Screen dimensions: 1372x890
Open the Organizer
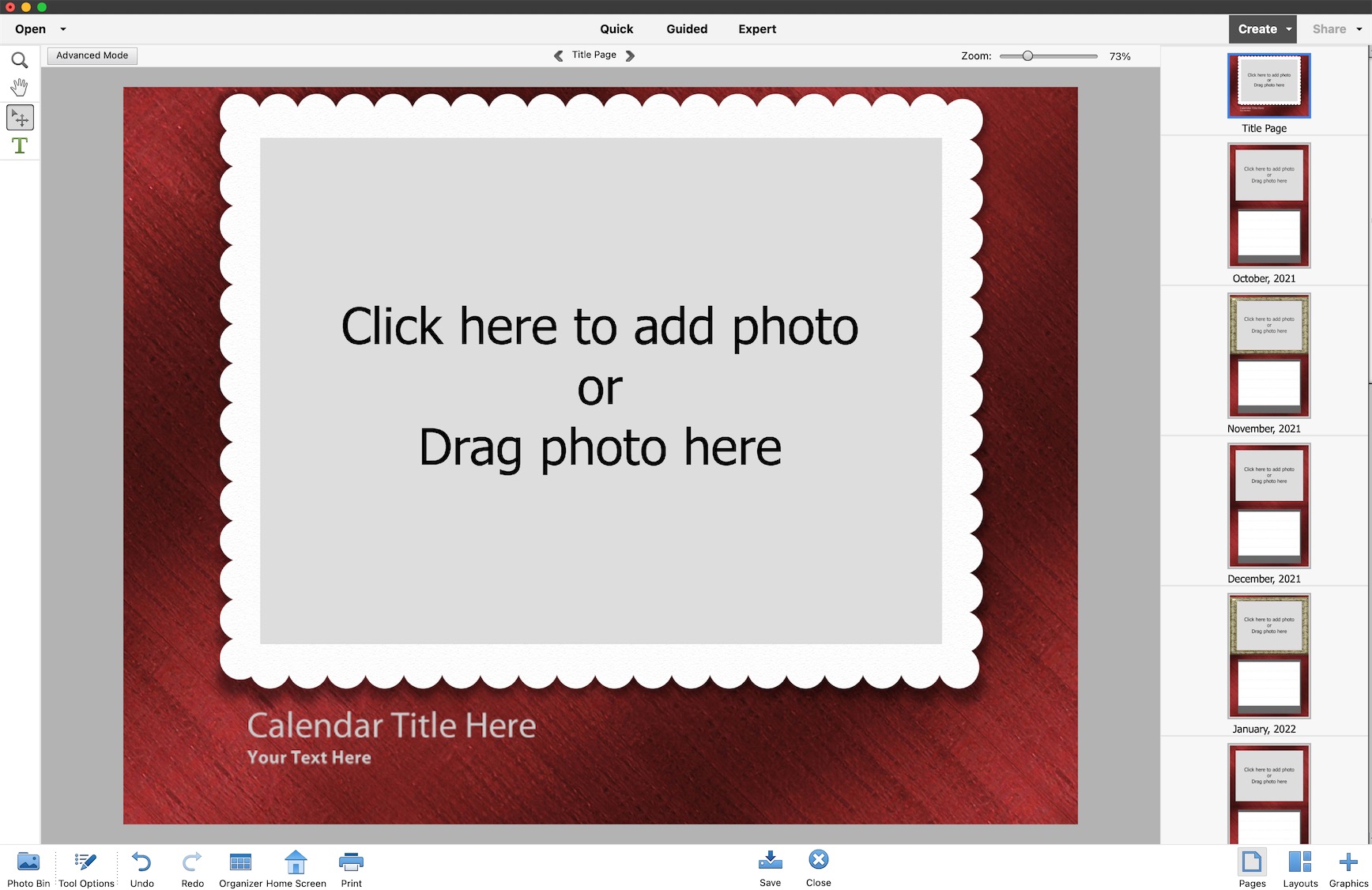pyautogui.click(x=240, y=869)
